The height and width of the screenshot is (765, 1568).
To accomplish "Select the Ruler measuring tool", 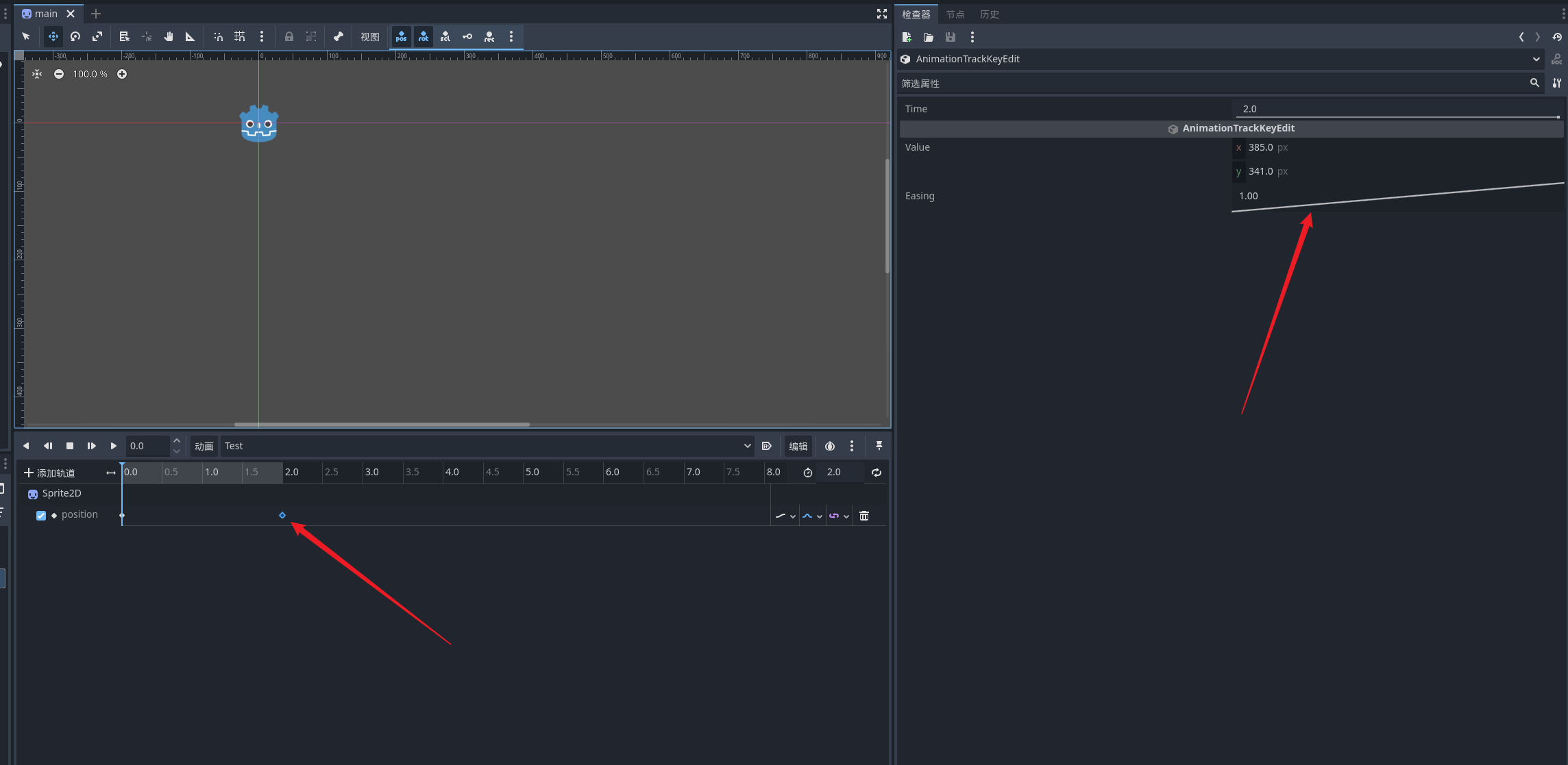I will (x=191, y=36).
